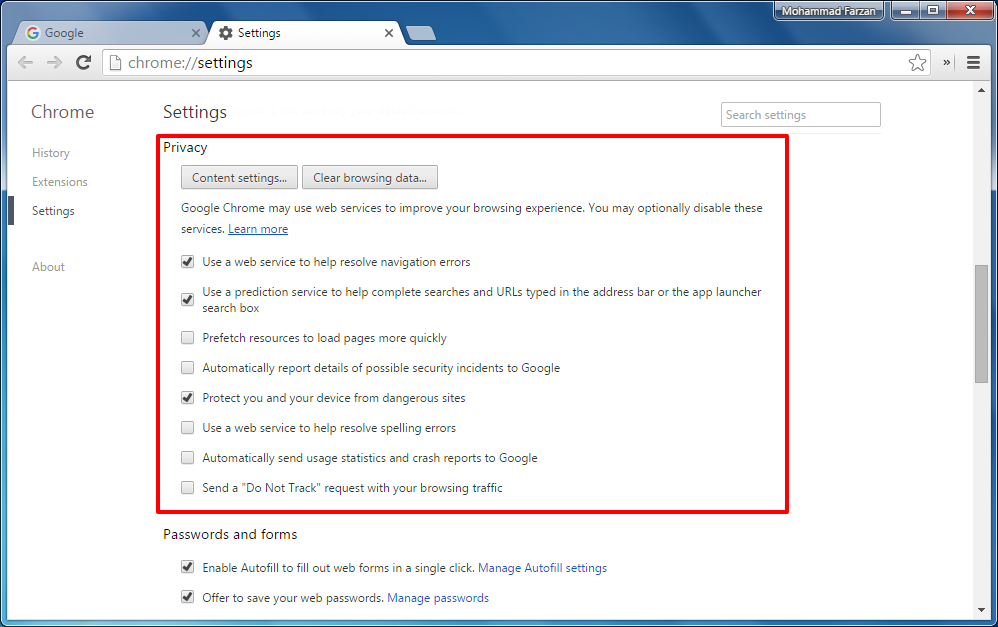
Task: Click the scrollbar down arrow
Action: (981, 610)
